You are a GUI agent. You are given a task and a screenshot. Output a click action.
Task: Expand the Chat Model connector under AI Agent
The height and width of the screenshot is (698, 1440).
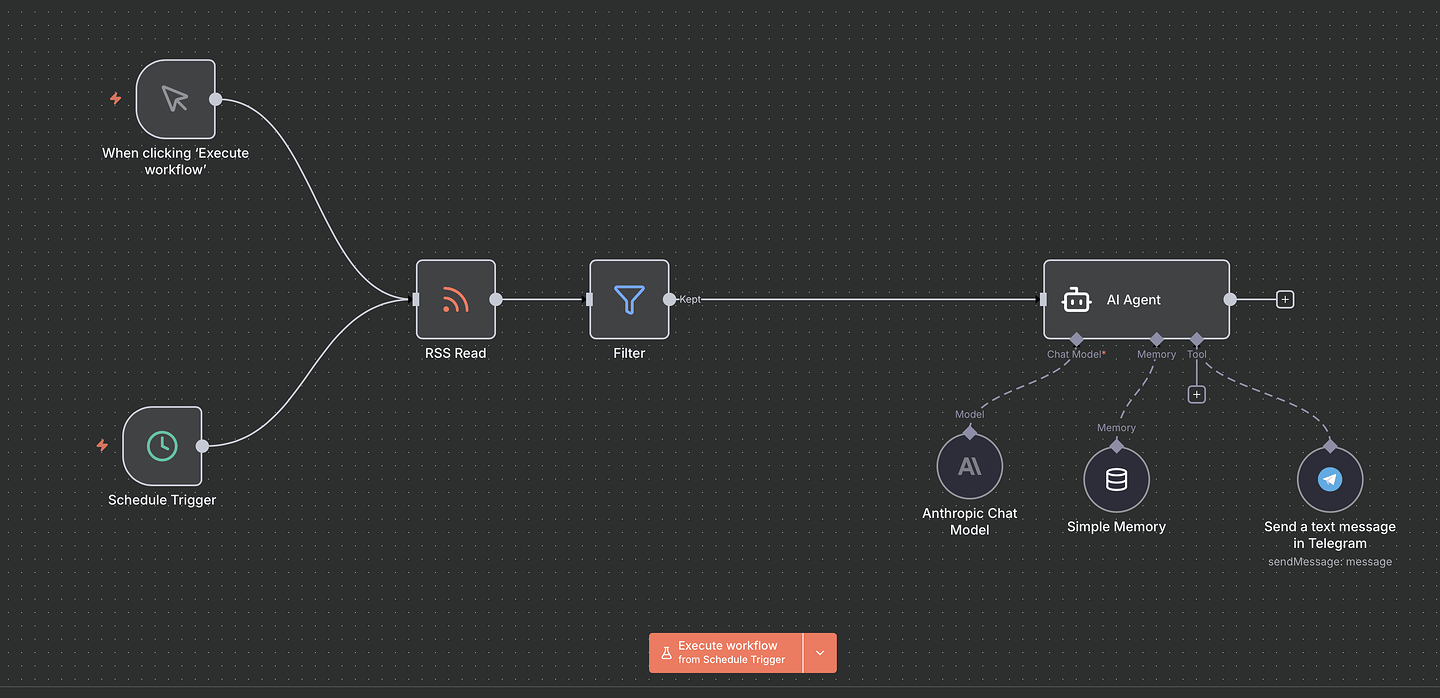pos(1076,339)
